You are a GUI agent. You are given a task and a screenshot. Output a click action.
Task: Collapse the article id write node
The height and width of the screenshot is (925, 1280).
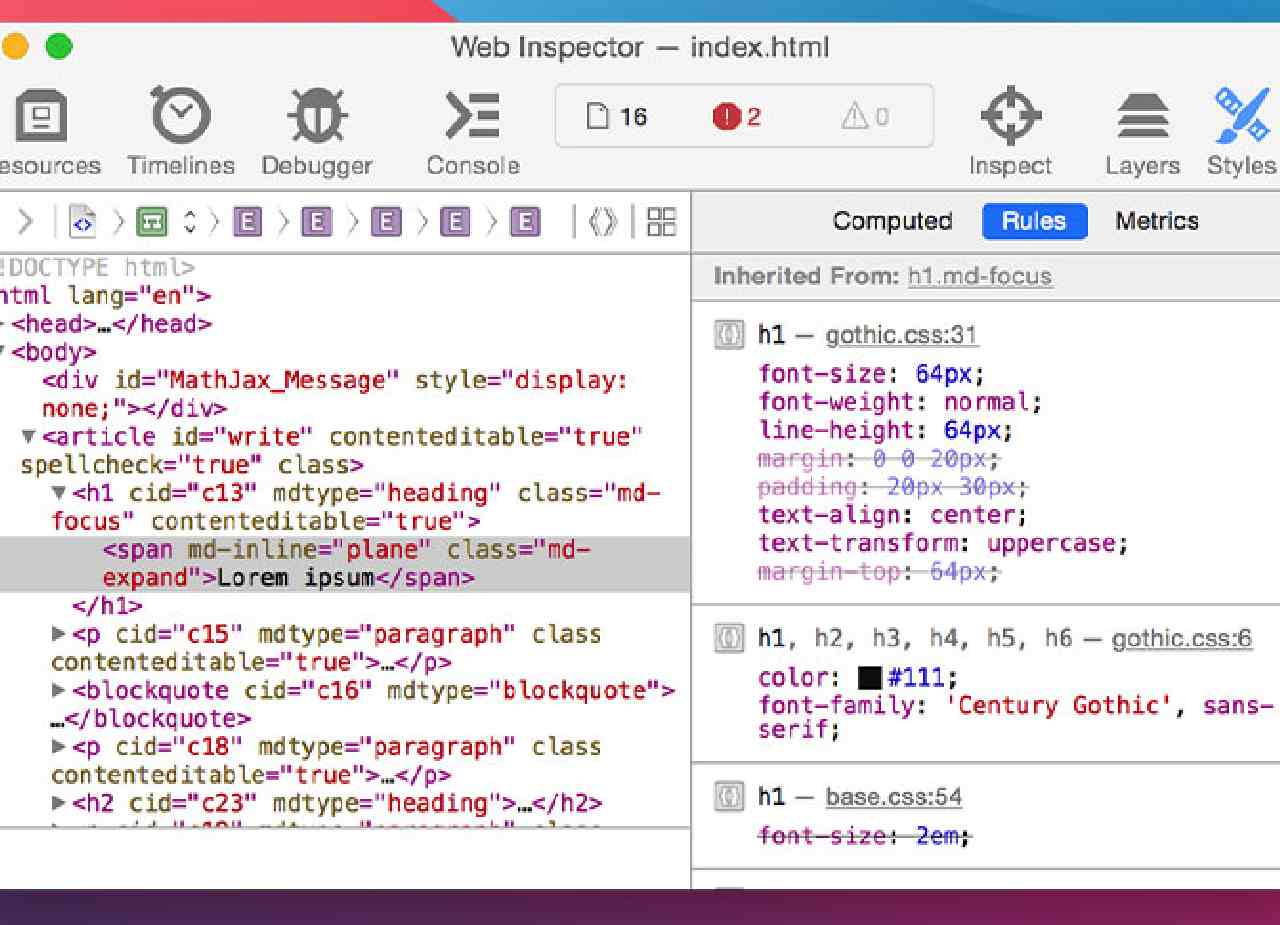point(28,437)
